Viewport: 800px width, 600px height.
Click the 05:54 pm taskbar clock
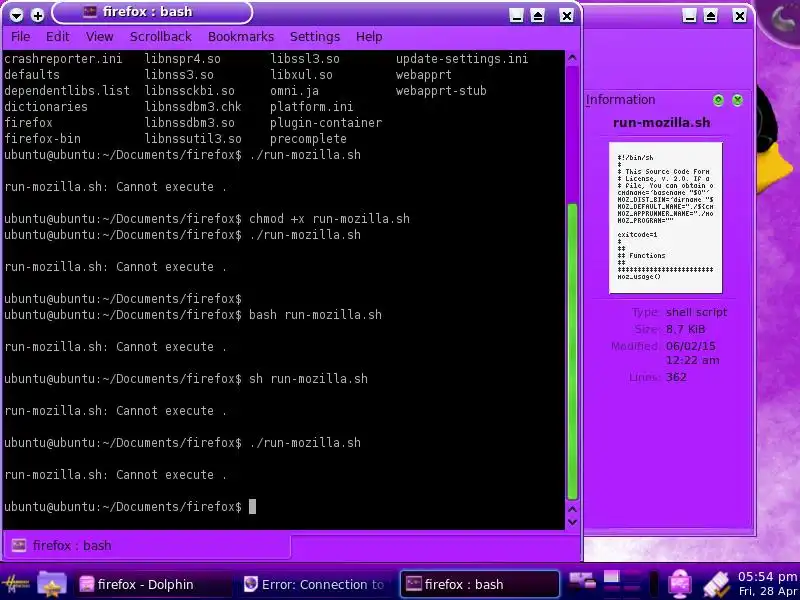(768, 577)
